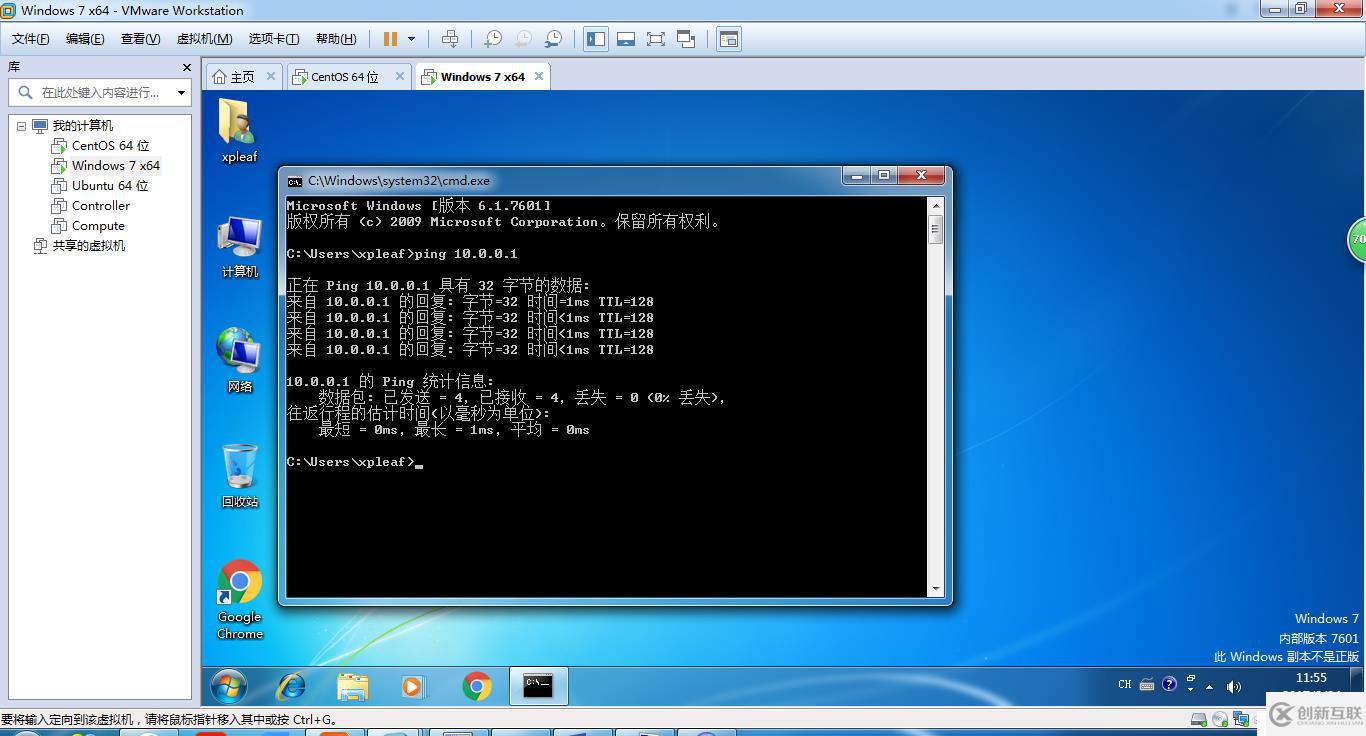Collapse the 我的计算机 tree node
The width and height of the screenshot is (1366, 736).
coord(21,126)
